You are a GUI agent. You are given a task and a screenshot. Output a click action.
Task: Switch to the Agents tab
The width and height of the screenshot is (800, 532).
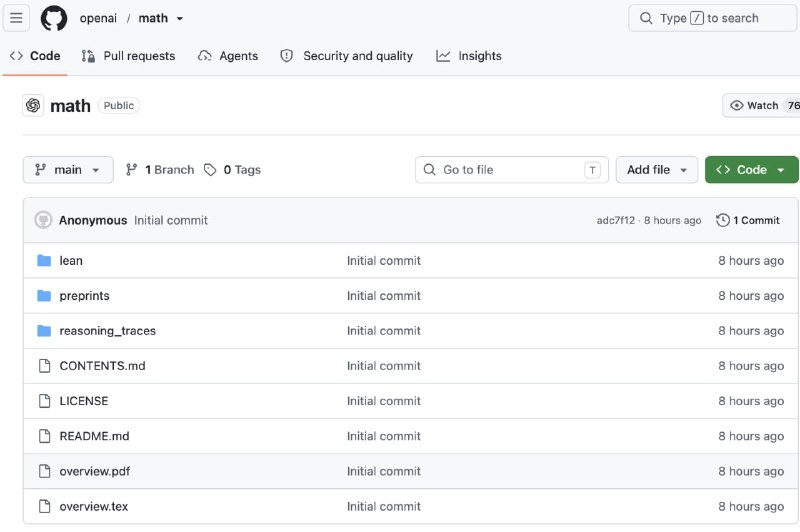pos(228,56)
